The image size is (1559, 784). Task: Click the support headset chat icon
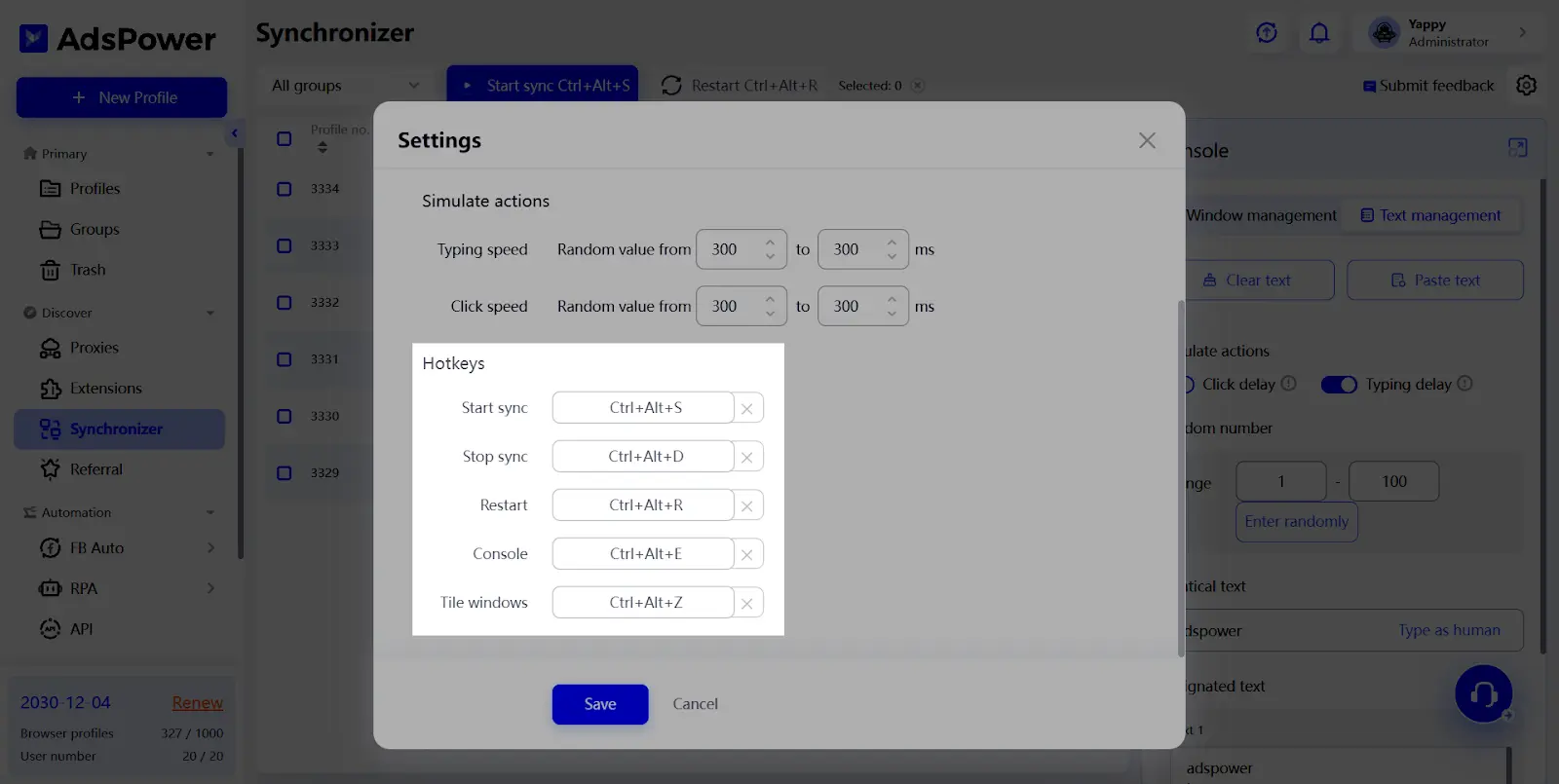coord(1482,693)
